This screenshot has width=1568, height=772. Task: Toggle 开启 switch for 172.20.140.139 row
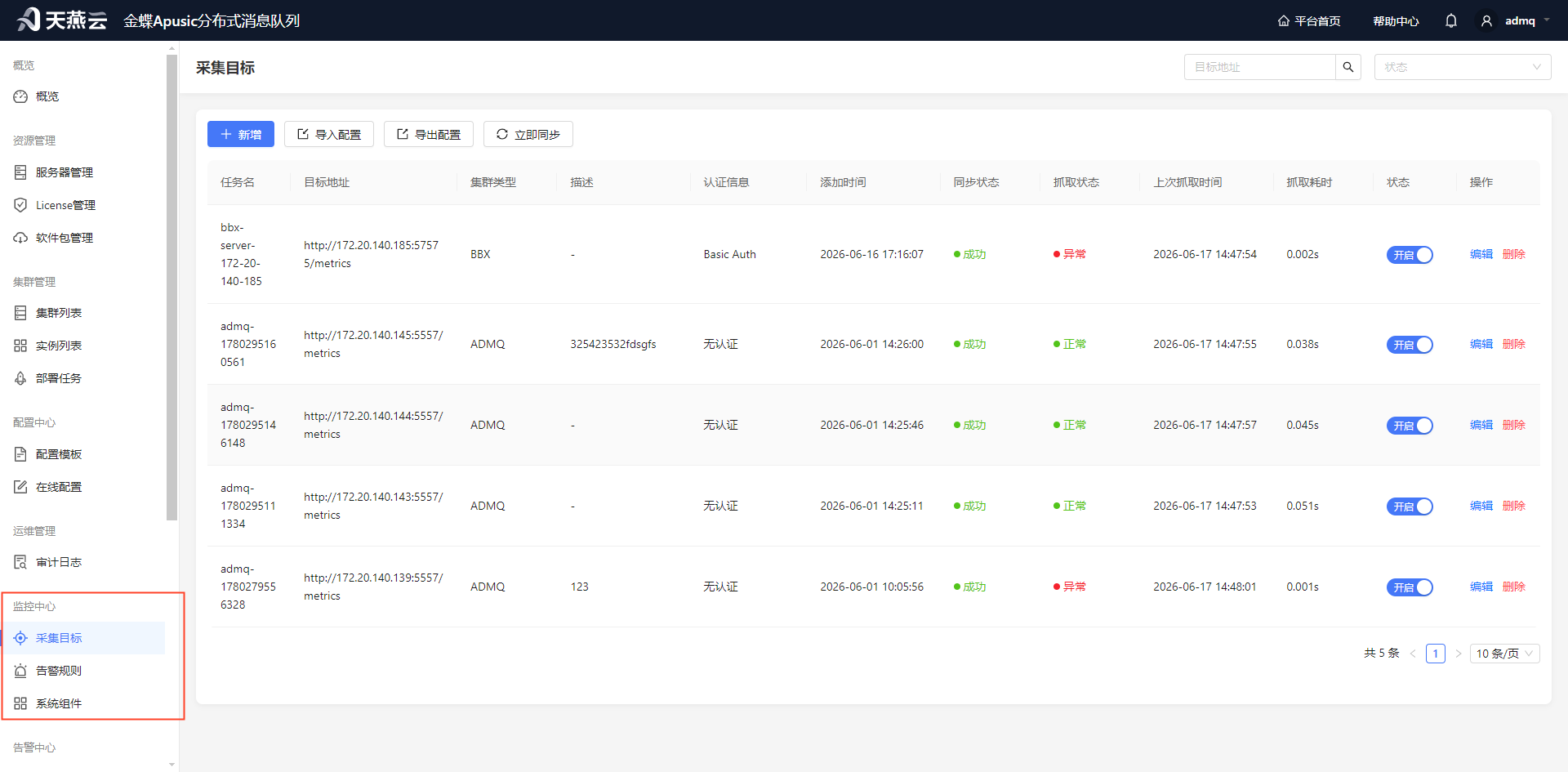tap(1410, 587)
